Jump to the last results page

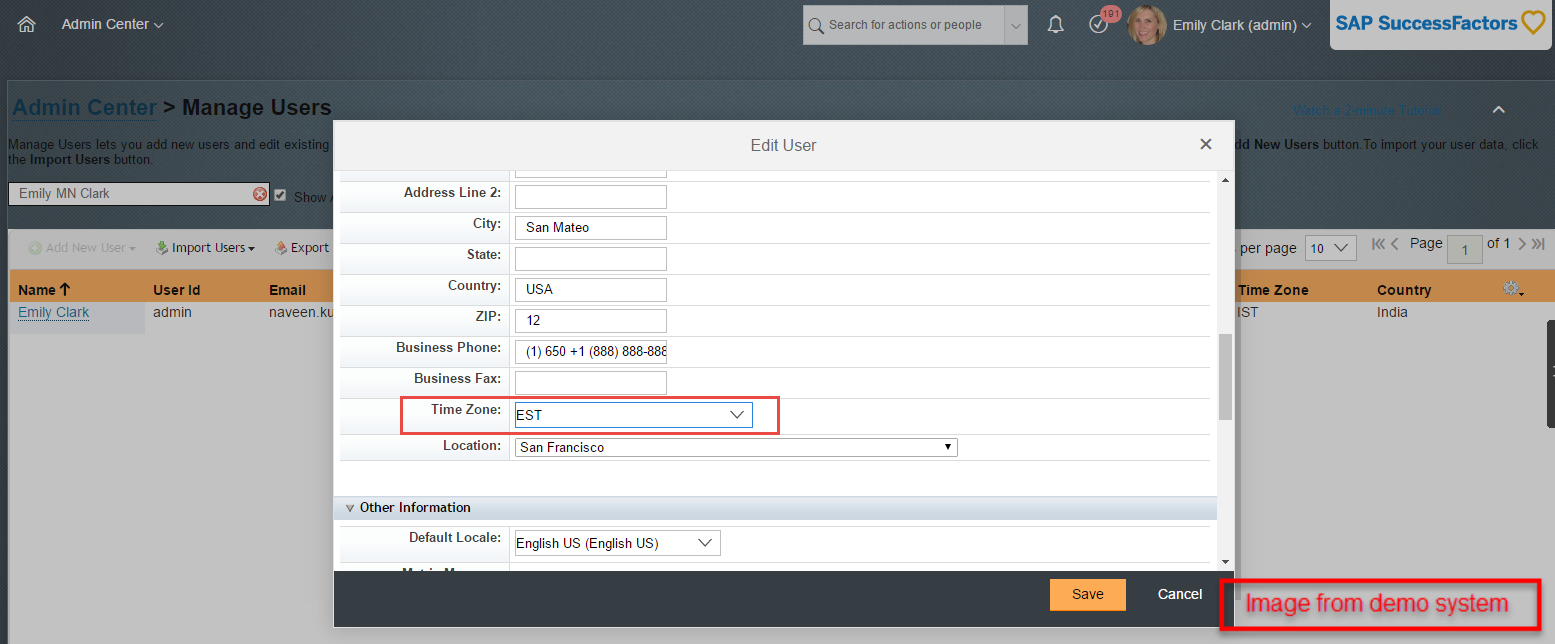coord(1538,244)
